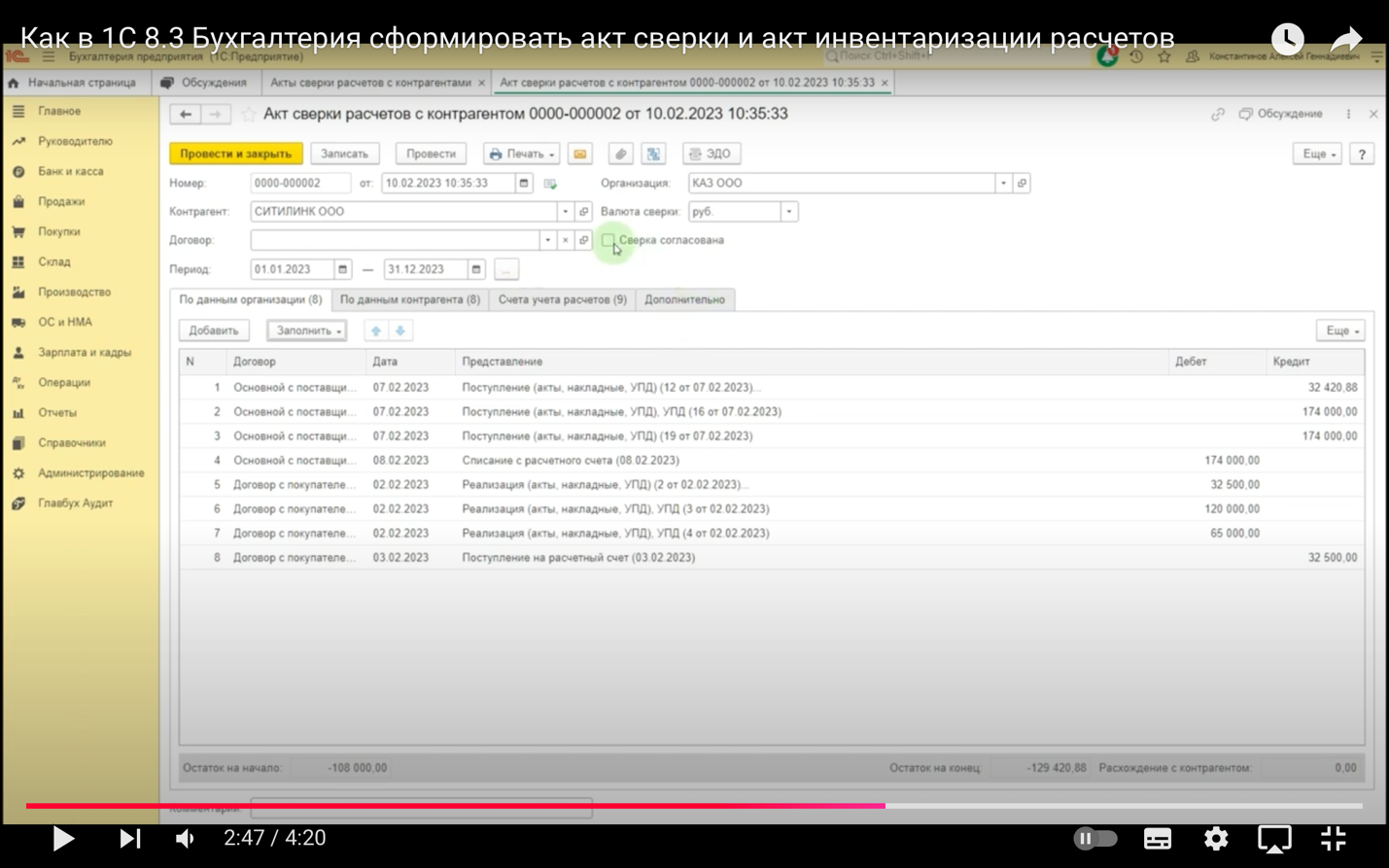Click the Провести button
Viewport: 1389px width, 868px height.
(x=431, y=154)
